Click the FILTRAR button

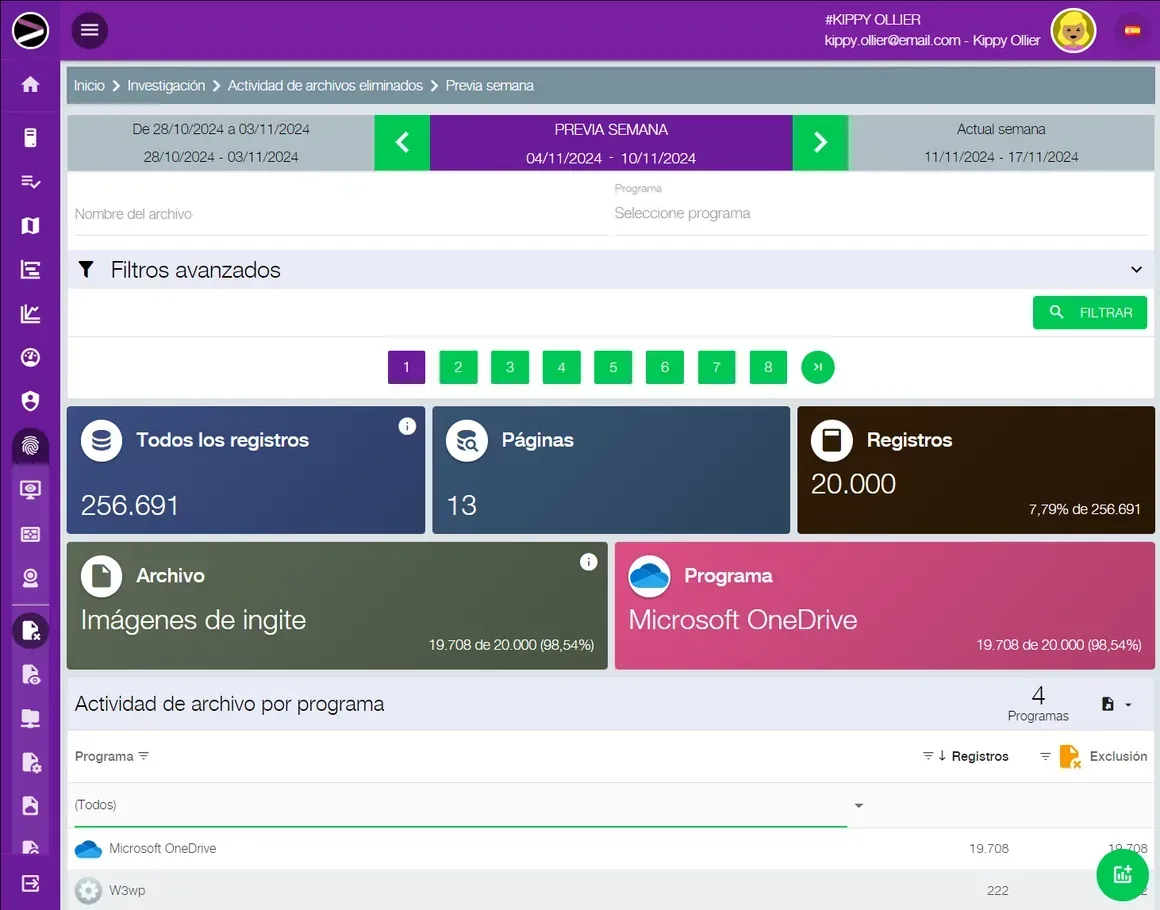pos(1090,313)
